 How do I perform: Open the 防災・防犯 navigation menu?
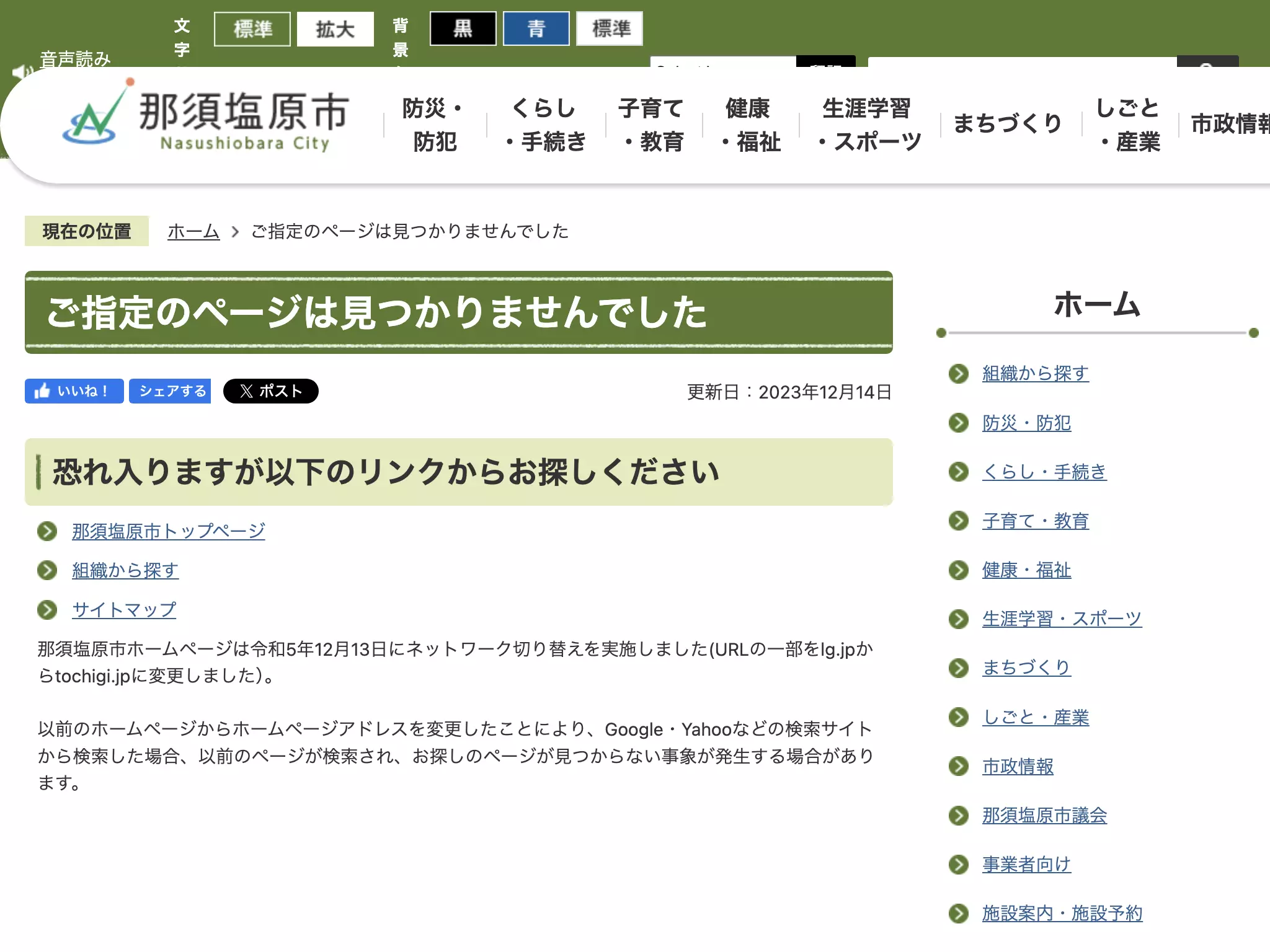[435, 125]
